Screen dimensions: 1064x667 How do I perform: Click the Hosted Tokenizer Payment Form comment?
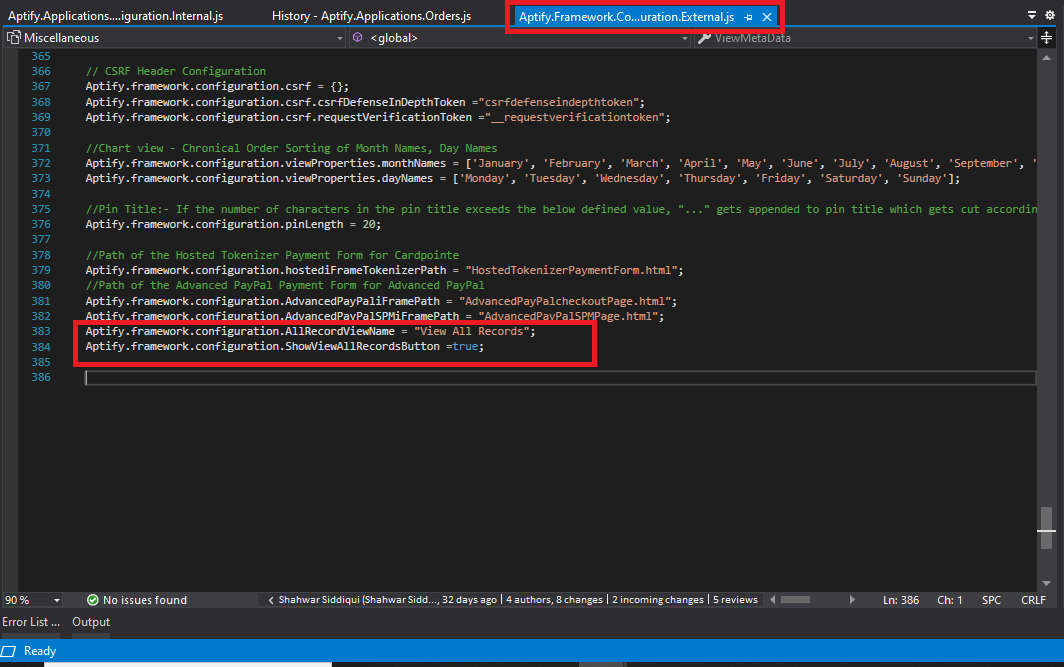[x=271, y=255]
